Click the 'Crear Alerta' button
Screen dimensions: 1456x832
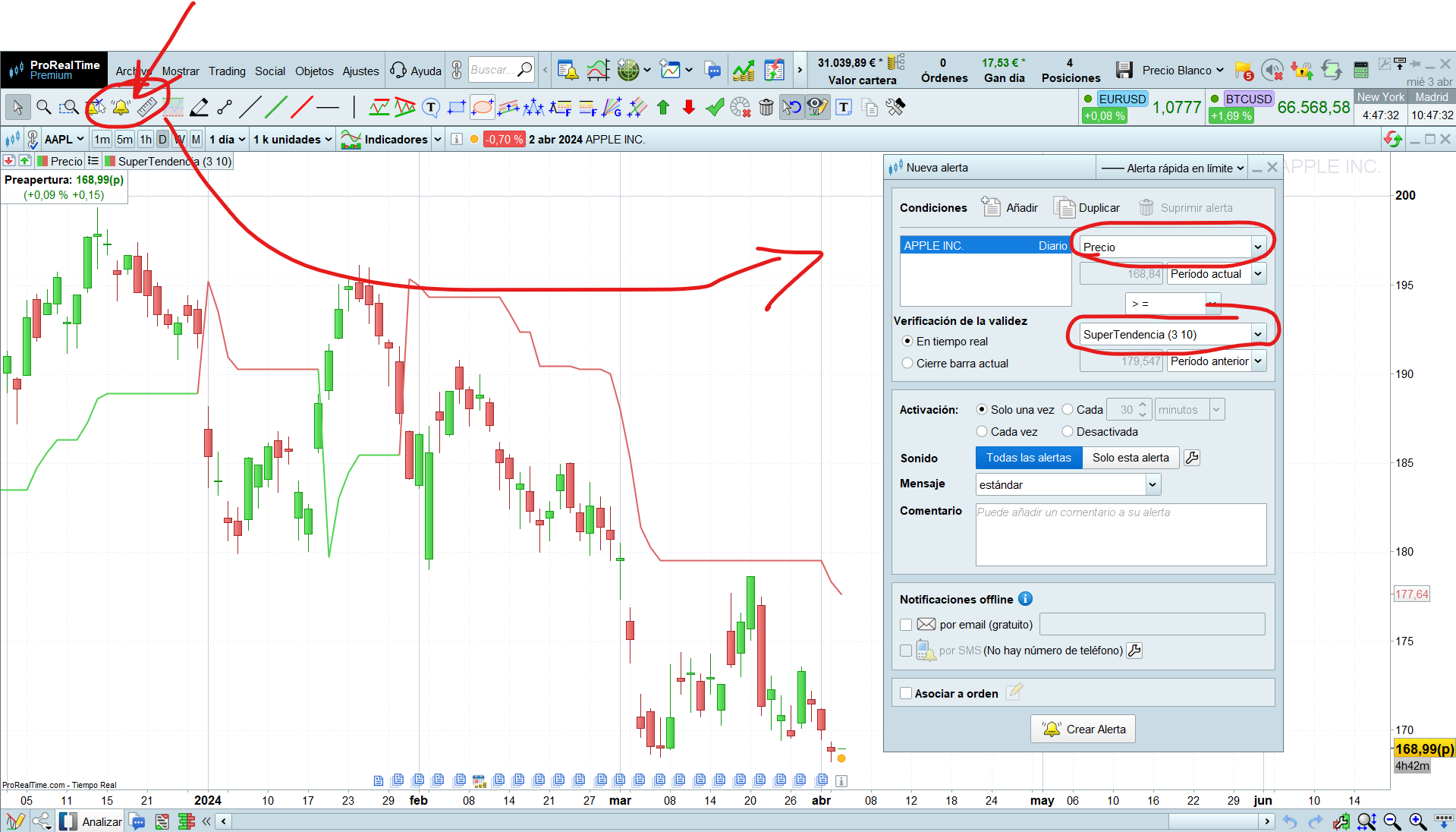coord(1083,729)
